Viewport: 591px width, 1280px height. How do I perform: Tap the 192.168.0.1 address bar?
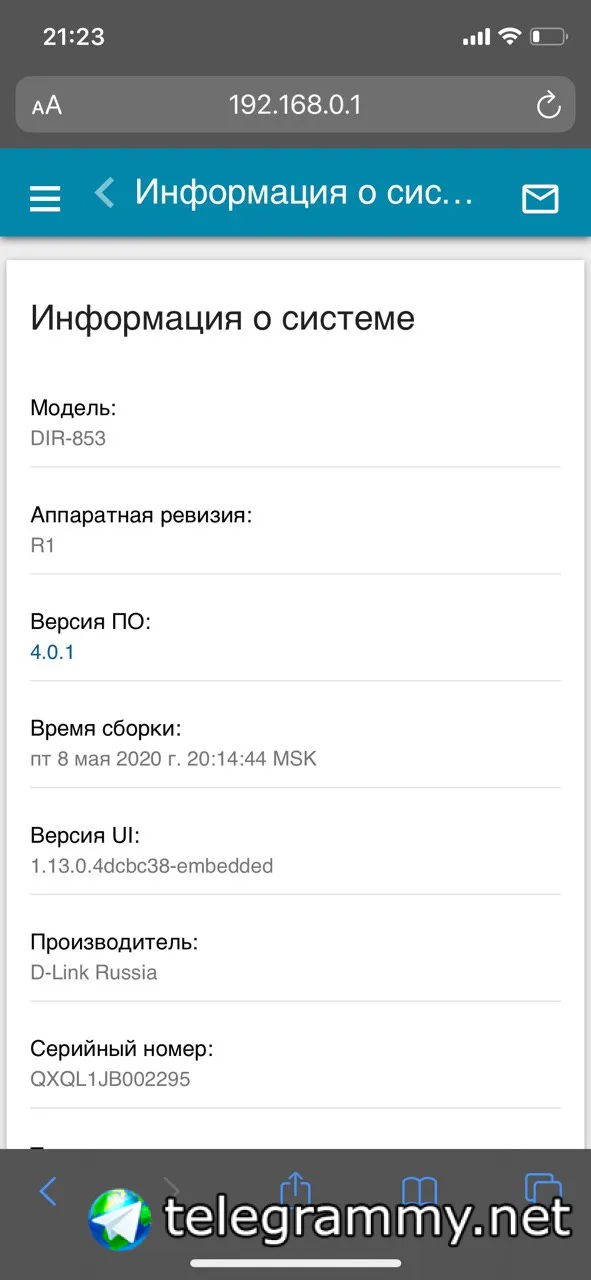pos(295,105)
